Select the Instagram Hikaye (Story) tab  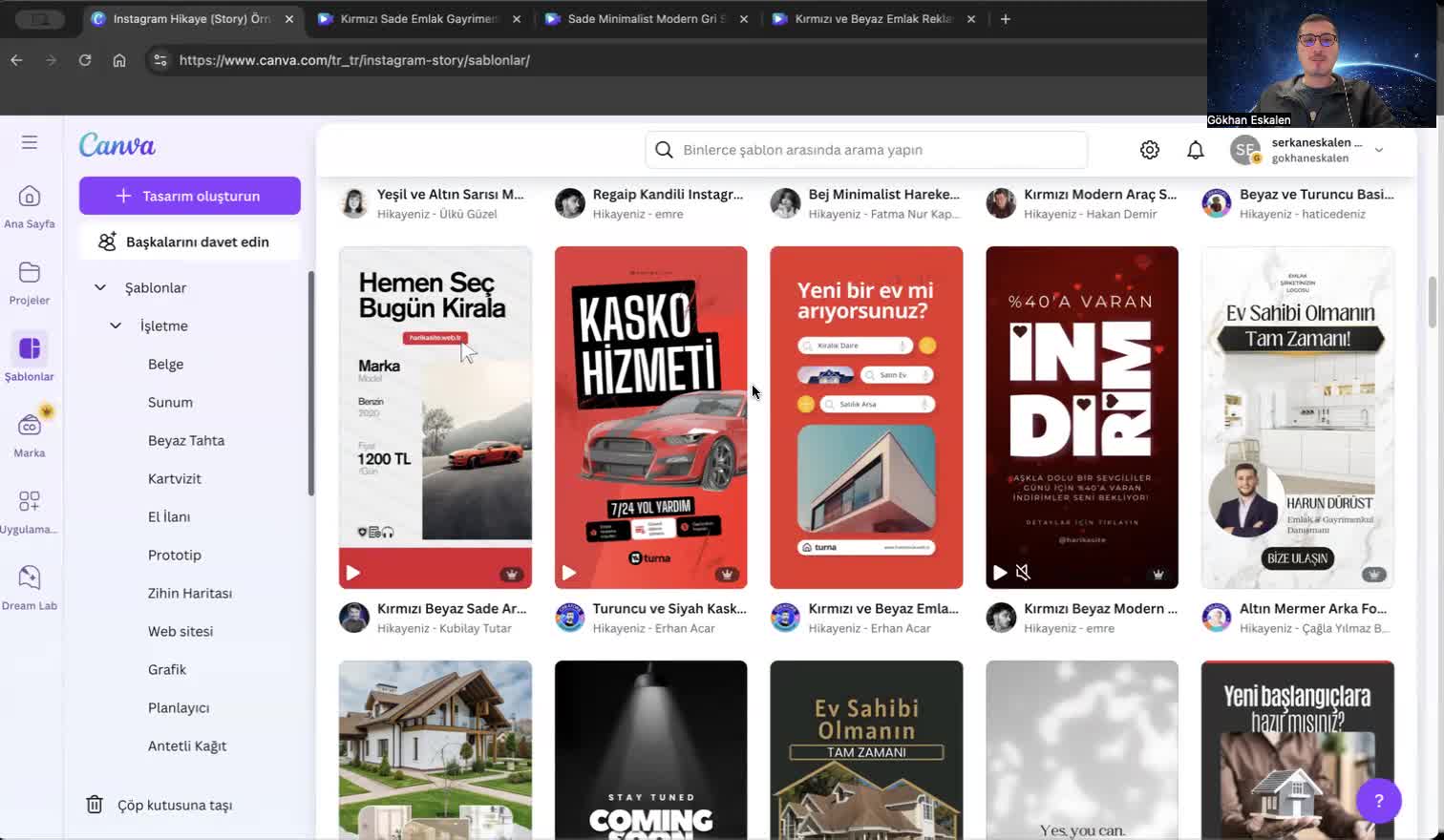(191, 19)
